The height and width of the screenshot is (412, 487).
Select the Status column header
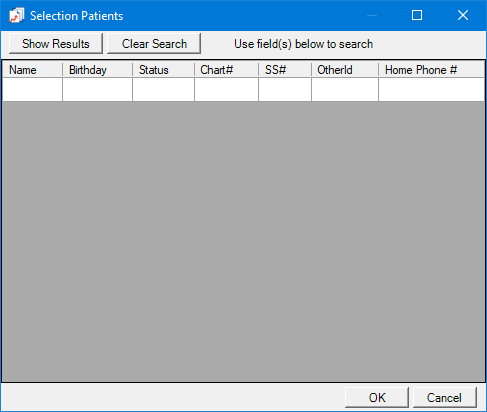pyautogui.click(x=163, y=70)
